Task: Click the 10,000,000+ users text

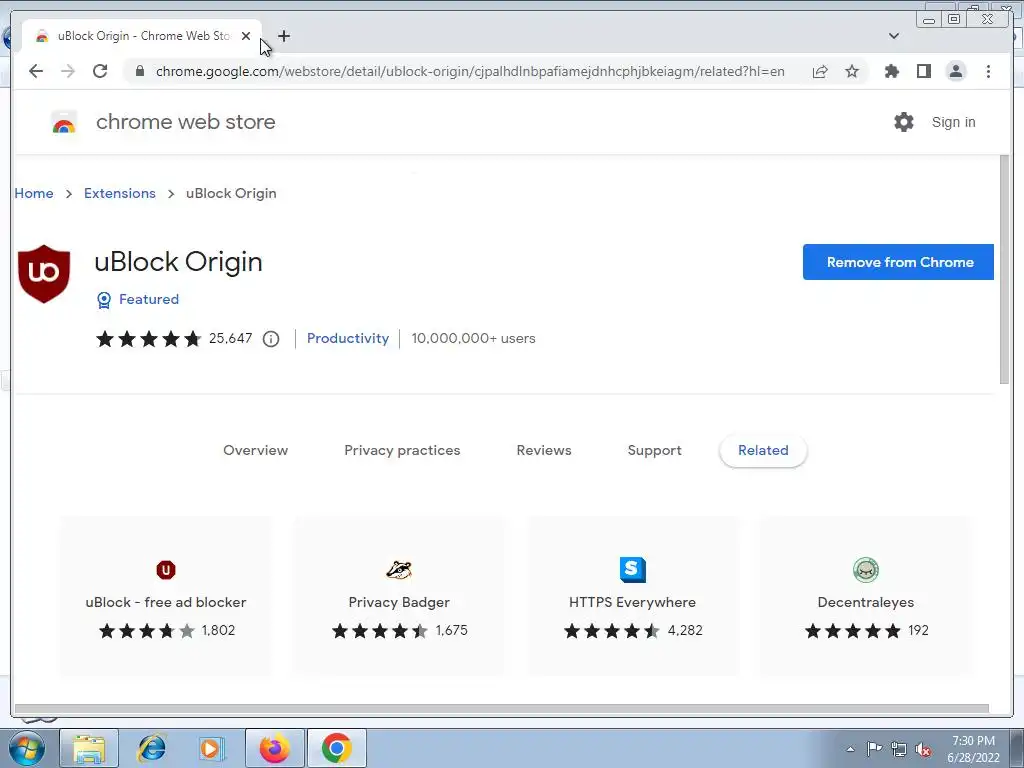Action: pyautogui.click(x=473, y=338)
